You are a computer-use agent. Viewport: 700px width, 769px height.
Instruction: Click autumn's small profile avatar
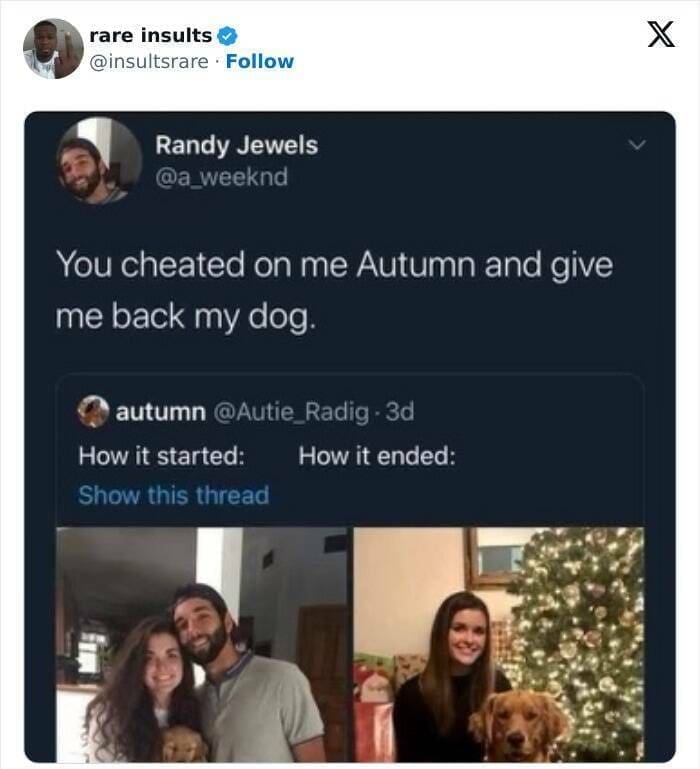(x=94, y=411)
